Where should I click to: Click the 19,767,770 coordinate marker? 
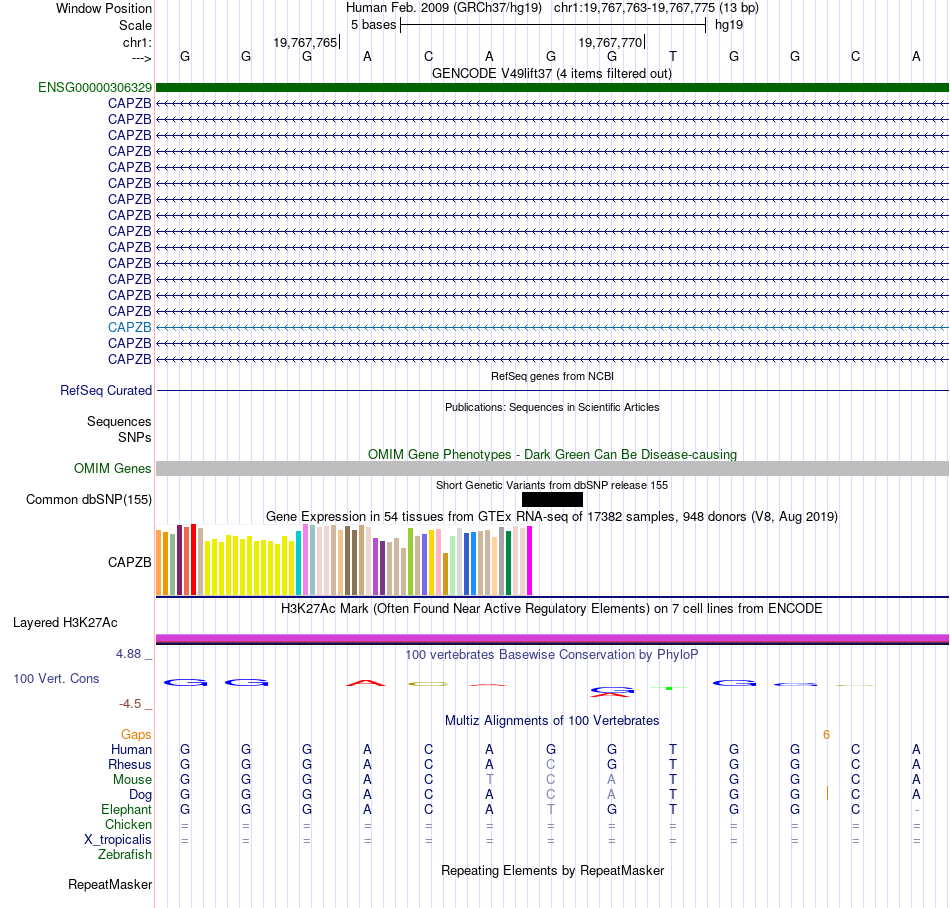coord(610,43)
